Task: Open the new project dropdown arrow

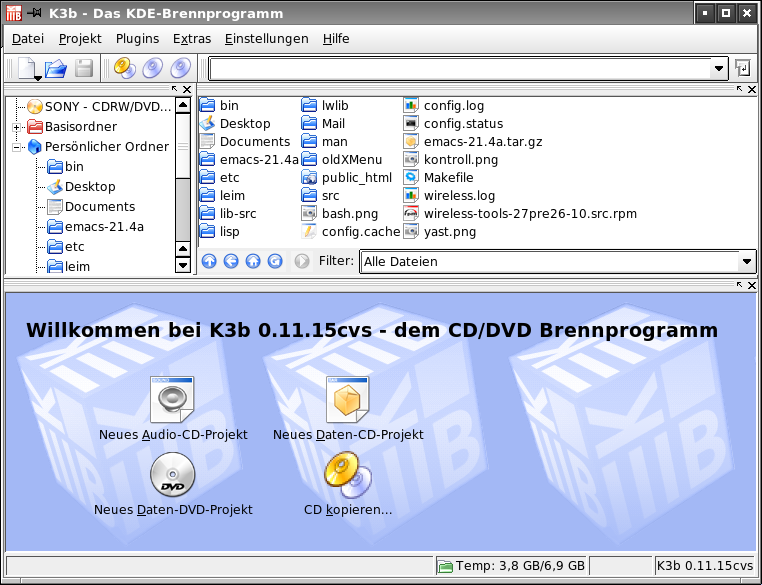Action: tap(38, 78)
